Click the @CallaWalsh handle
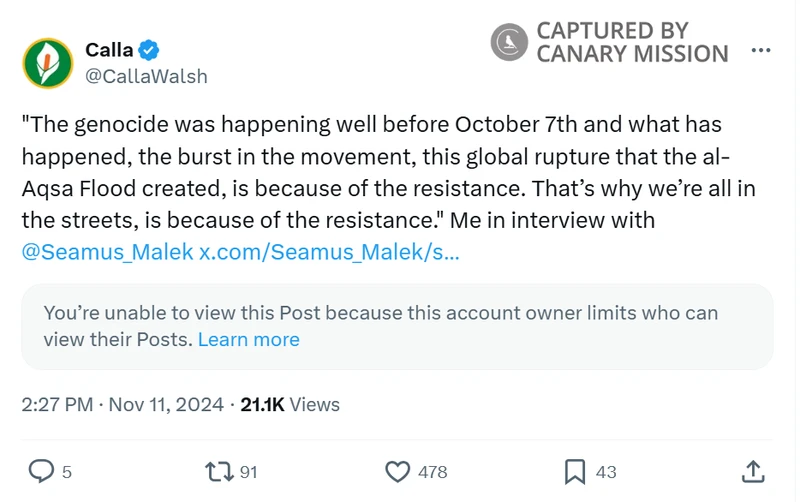Image resolution: width=800 pixels, height=502 pixels. 146,76
